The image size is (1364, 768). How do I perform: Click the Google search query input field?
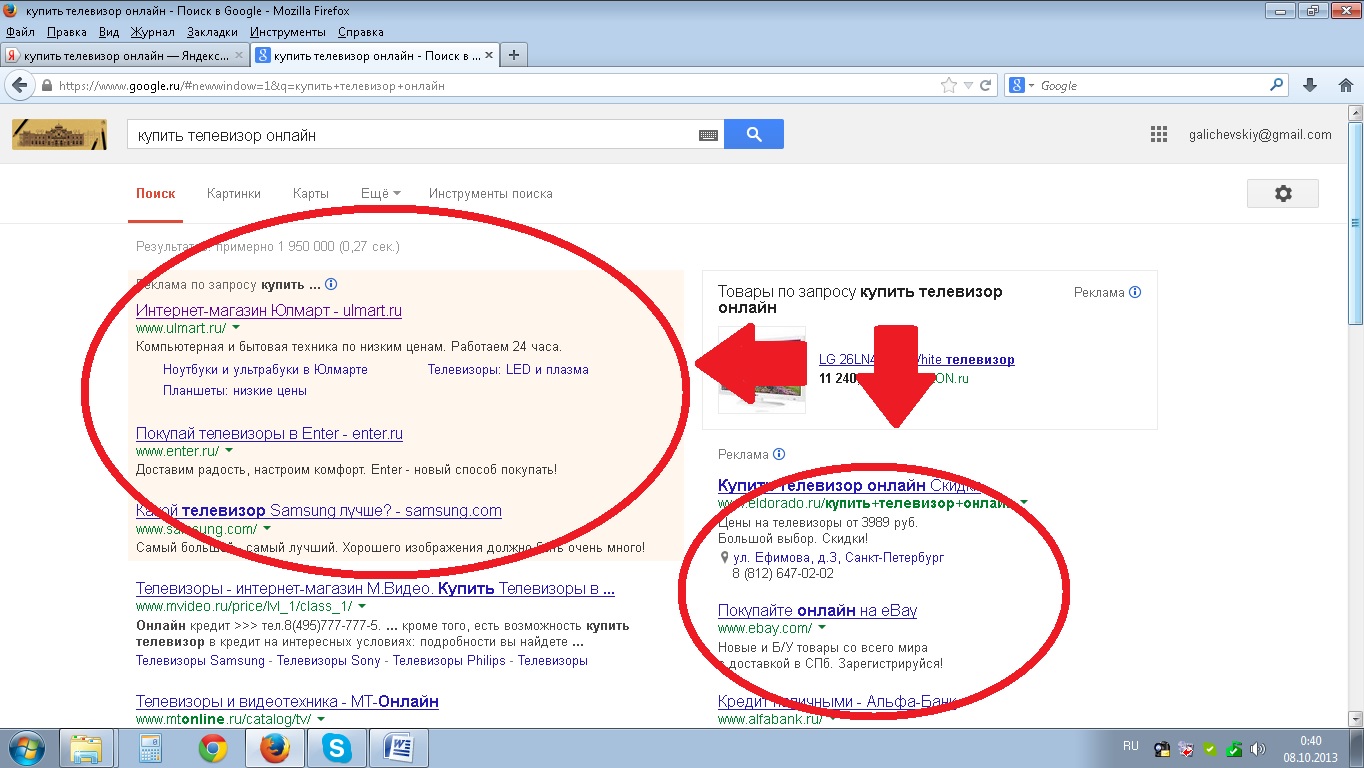click(410, 135)
